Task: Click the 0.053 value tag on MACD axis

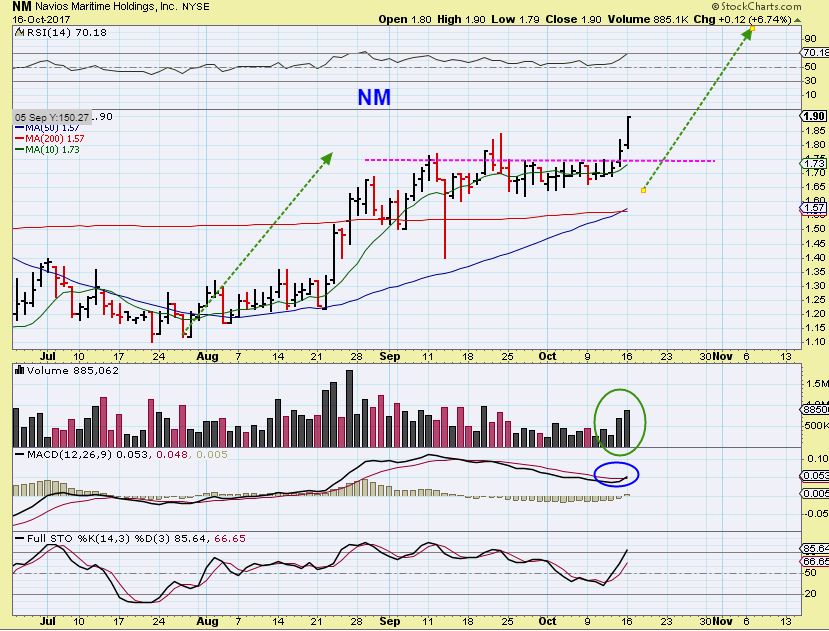Action: tap(815, 475)
